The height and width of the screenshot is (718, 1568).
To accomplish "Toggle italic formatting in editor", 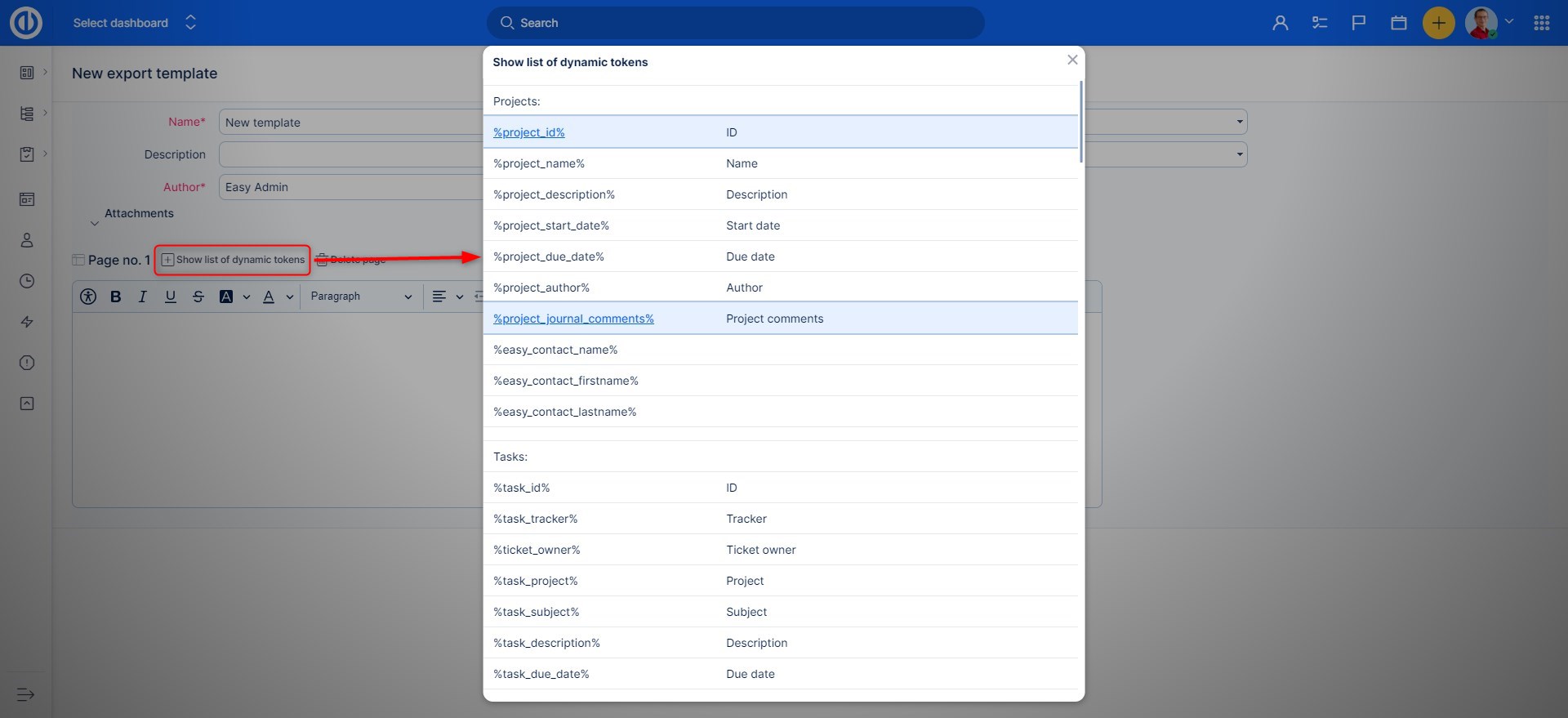I will pyautogui.click(x=143, y=297).
